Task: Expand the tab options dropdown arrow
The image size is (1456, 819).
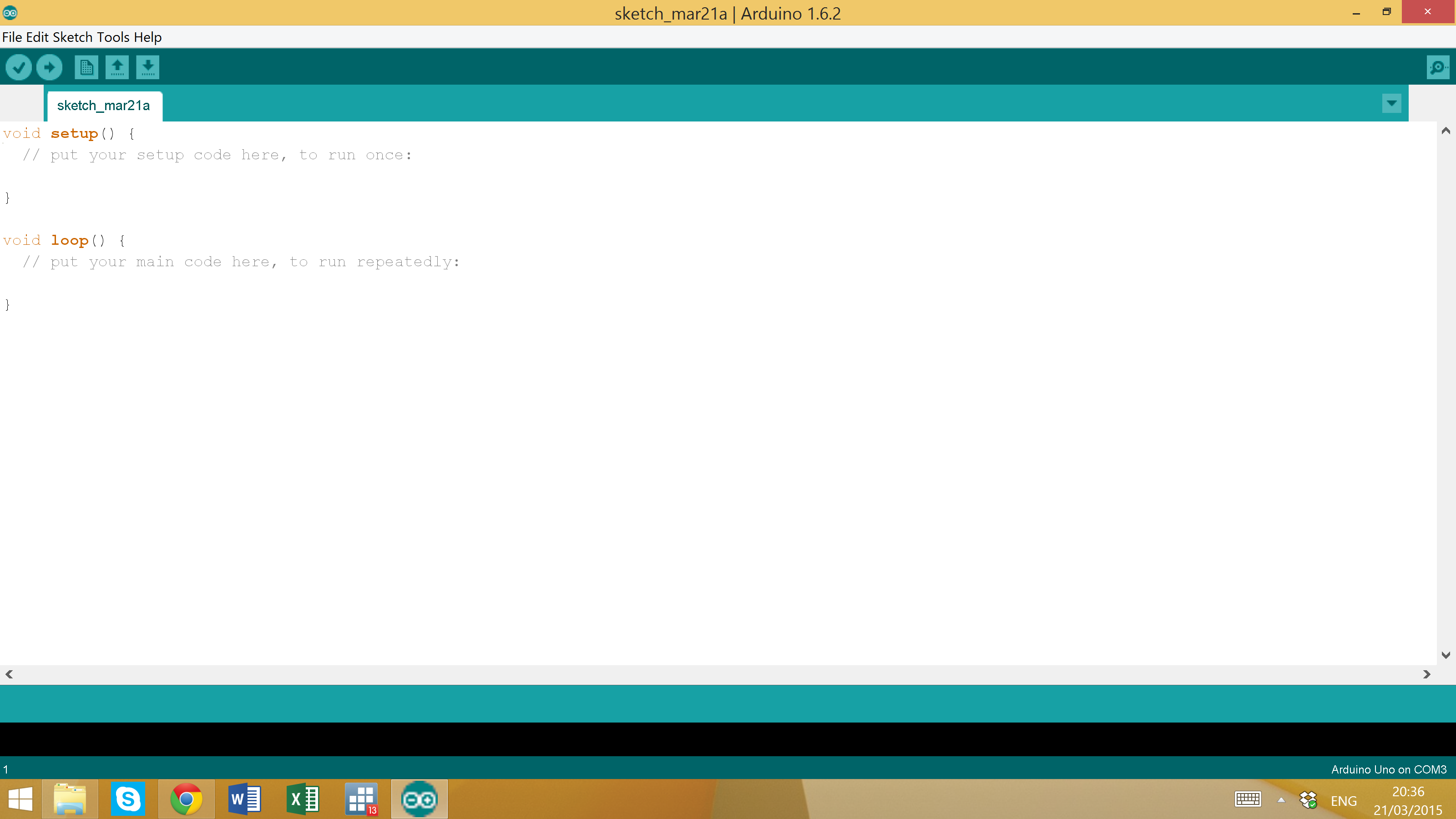Action: (x=1391, y=103)
